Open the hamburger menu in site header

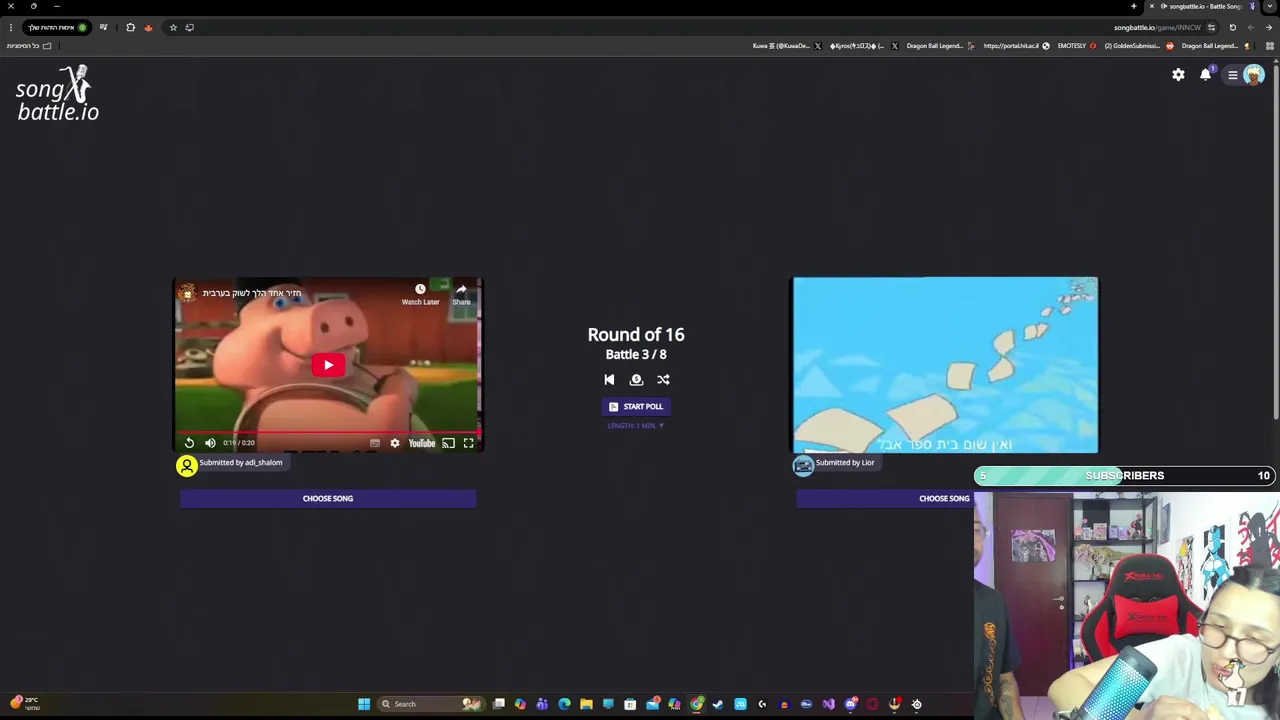1233,75
